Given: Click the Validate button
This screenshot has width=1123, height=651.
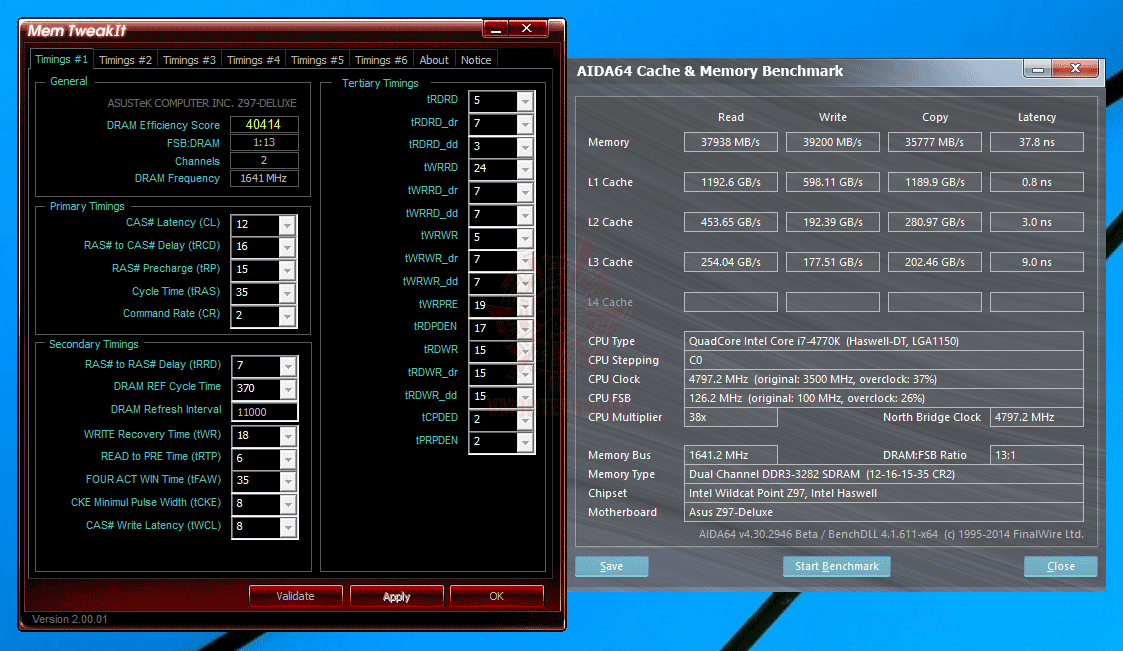Looking at the screenshot, I should [x=295, y=596].
